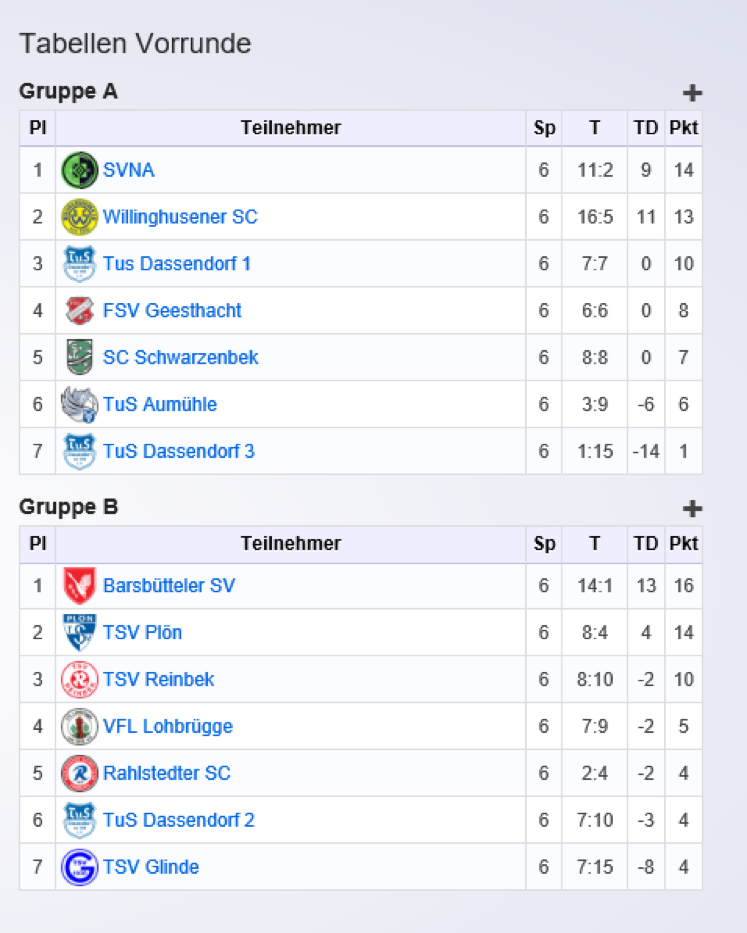Click the TSV Glinde blue G logo
This screenshot has width=747, height=933.
coord(79,867)
